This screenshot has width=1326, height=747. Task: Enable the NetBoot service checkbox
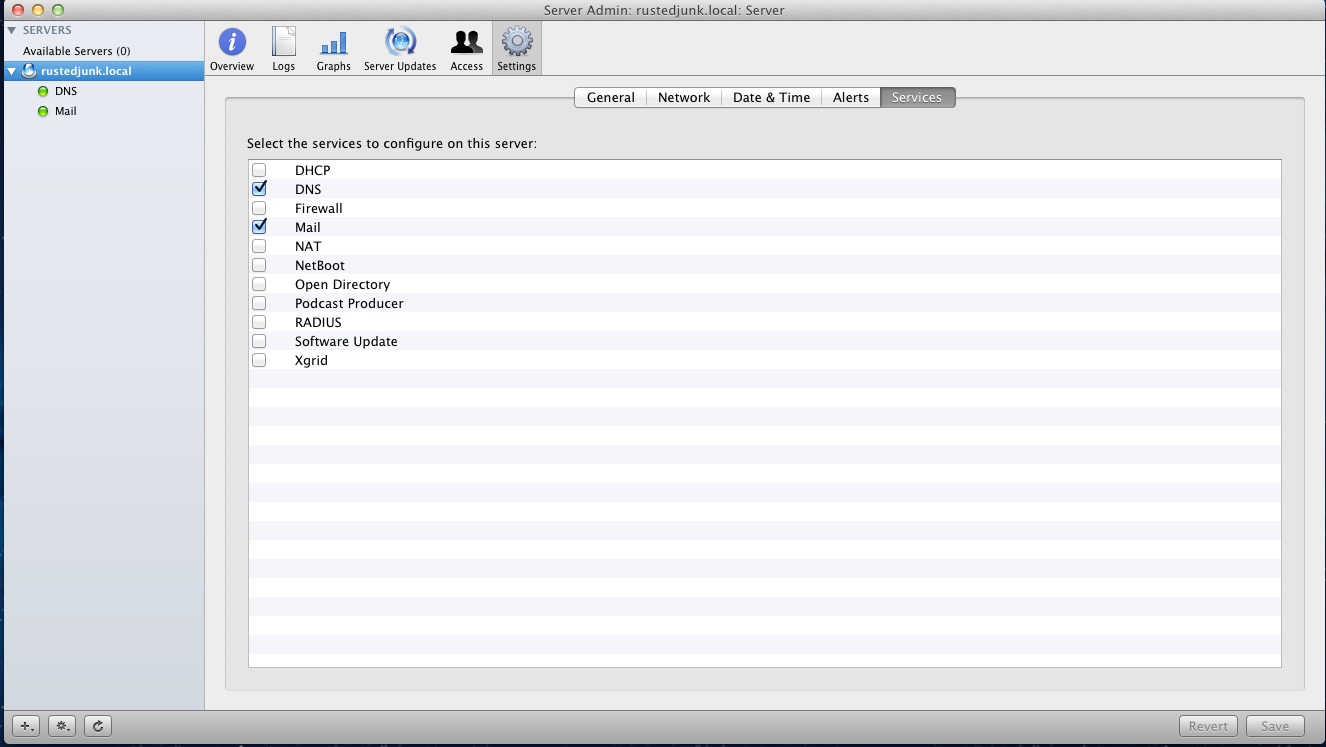tap(259, 265)
